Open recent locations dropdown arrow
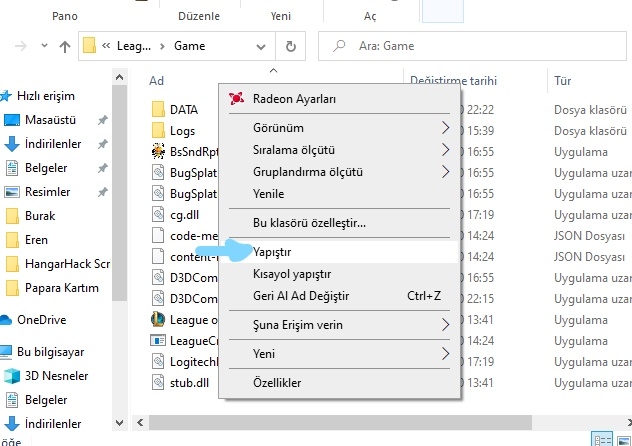 pos(44,46)
